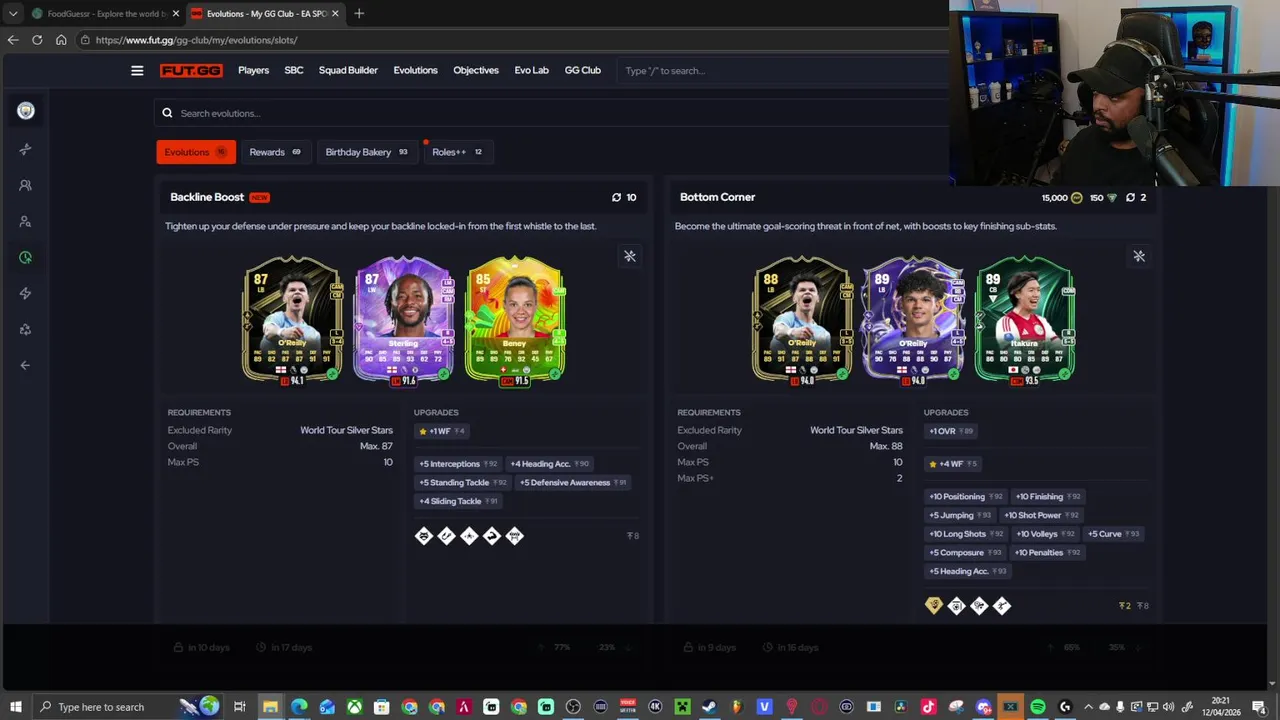Open the 85 Beney player card
This screenshot has height=720, width=1280.
[x=515, y=319]
